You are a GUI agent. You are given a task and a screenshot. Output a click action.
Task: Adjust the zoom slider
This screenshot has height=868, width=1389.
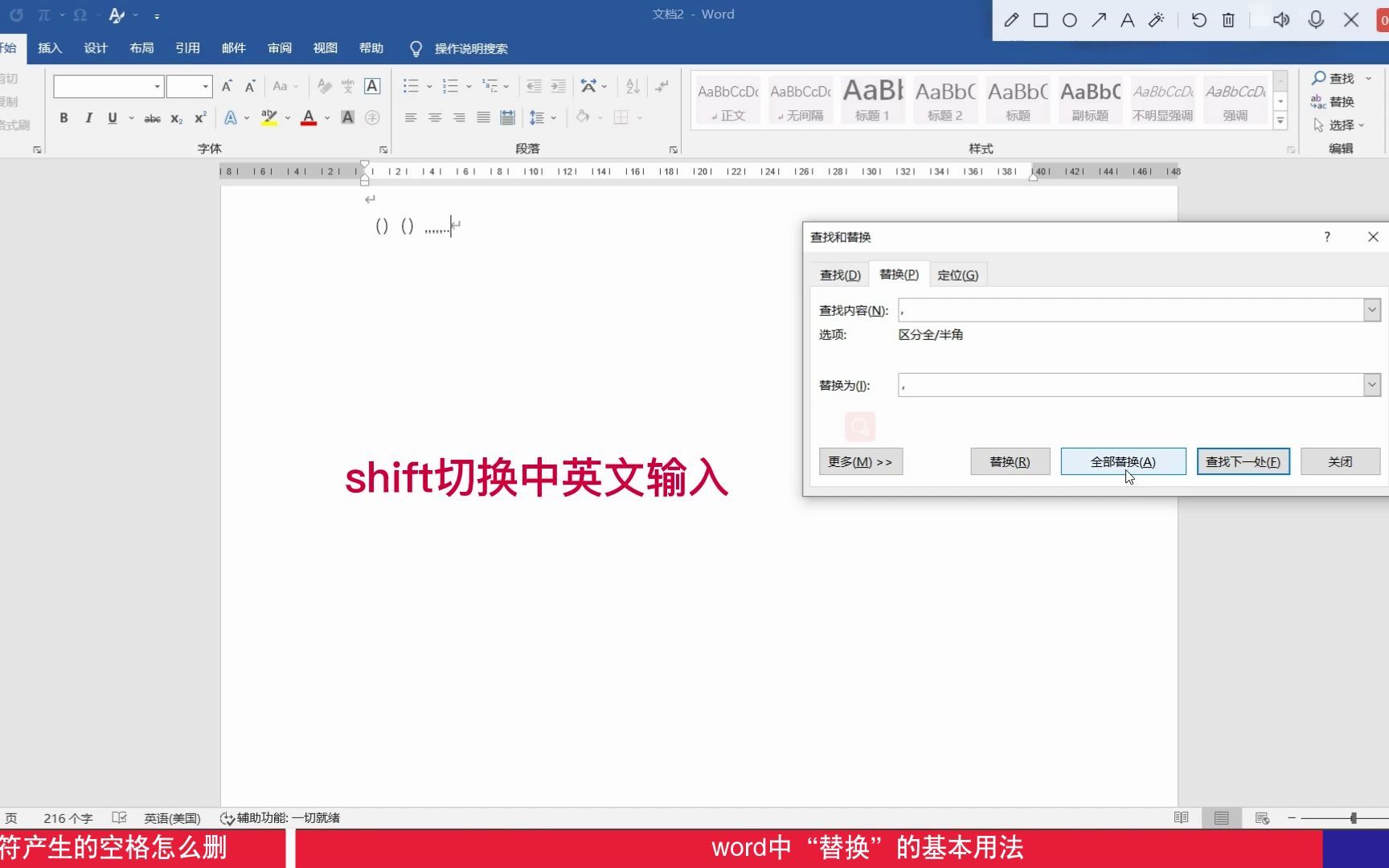(1354, 818)
